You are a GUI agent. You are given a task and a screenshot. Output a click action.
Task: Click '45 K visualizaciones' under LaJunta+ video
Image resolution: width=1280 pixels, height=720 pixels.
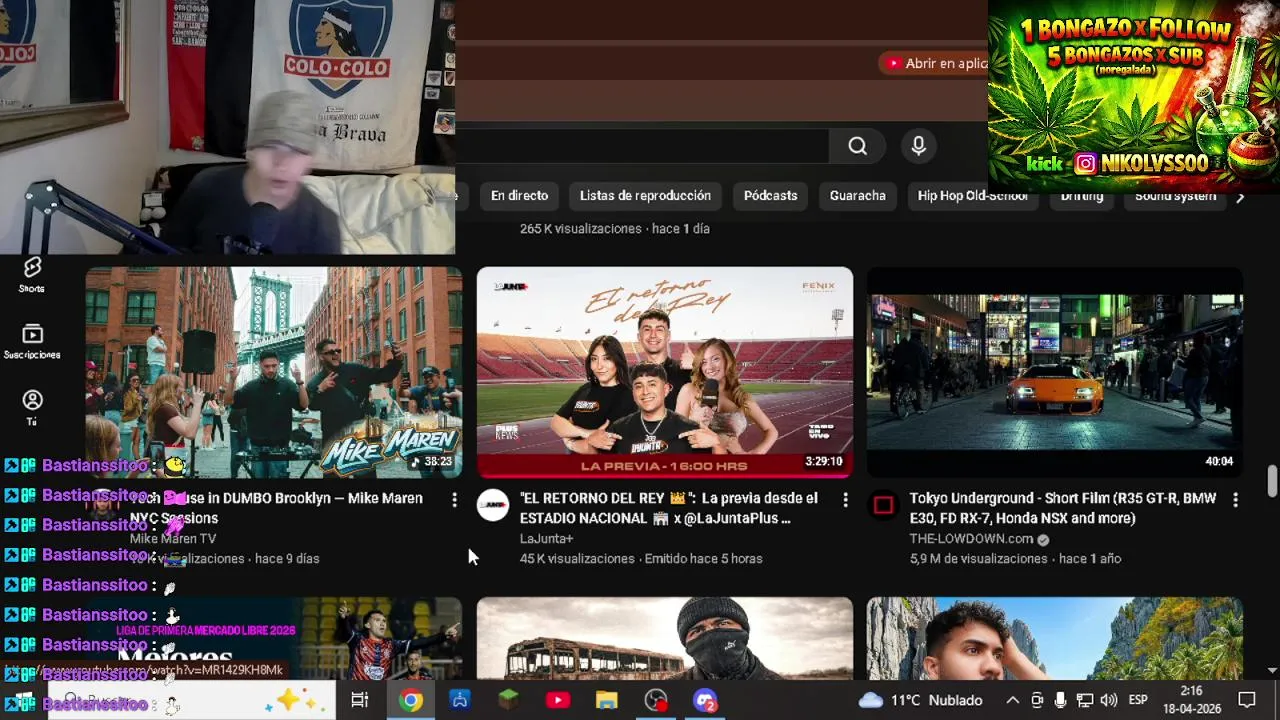click(x=577, y=559)
